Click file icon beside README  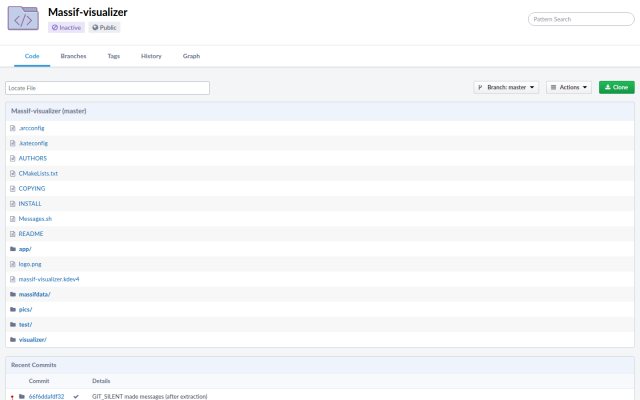coord(13,234)
